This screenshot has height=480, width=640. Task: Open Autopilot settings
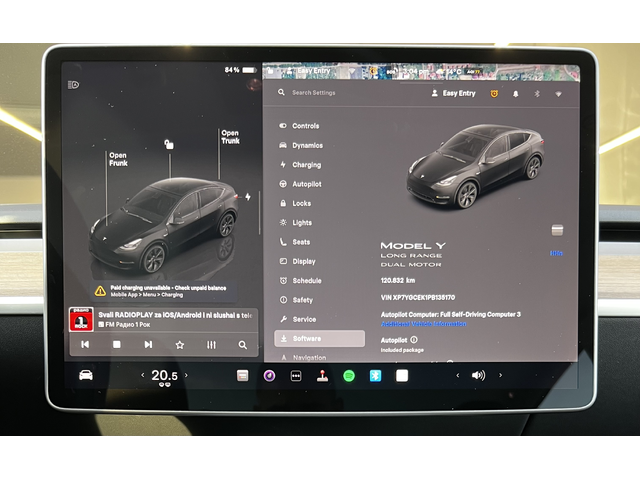(300, 184)
